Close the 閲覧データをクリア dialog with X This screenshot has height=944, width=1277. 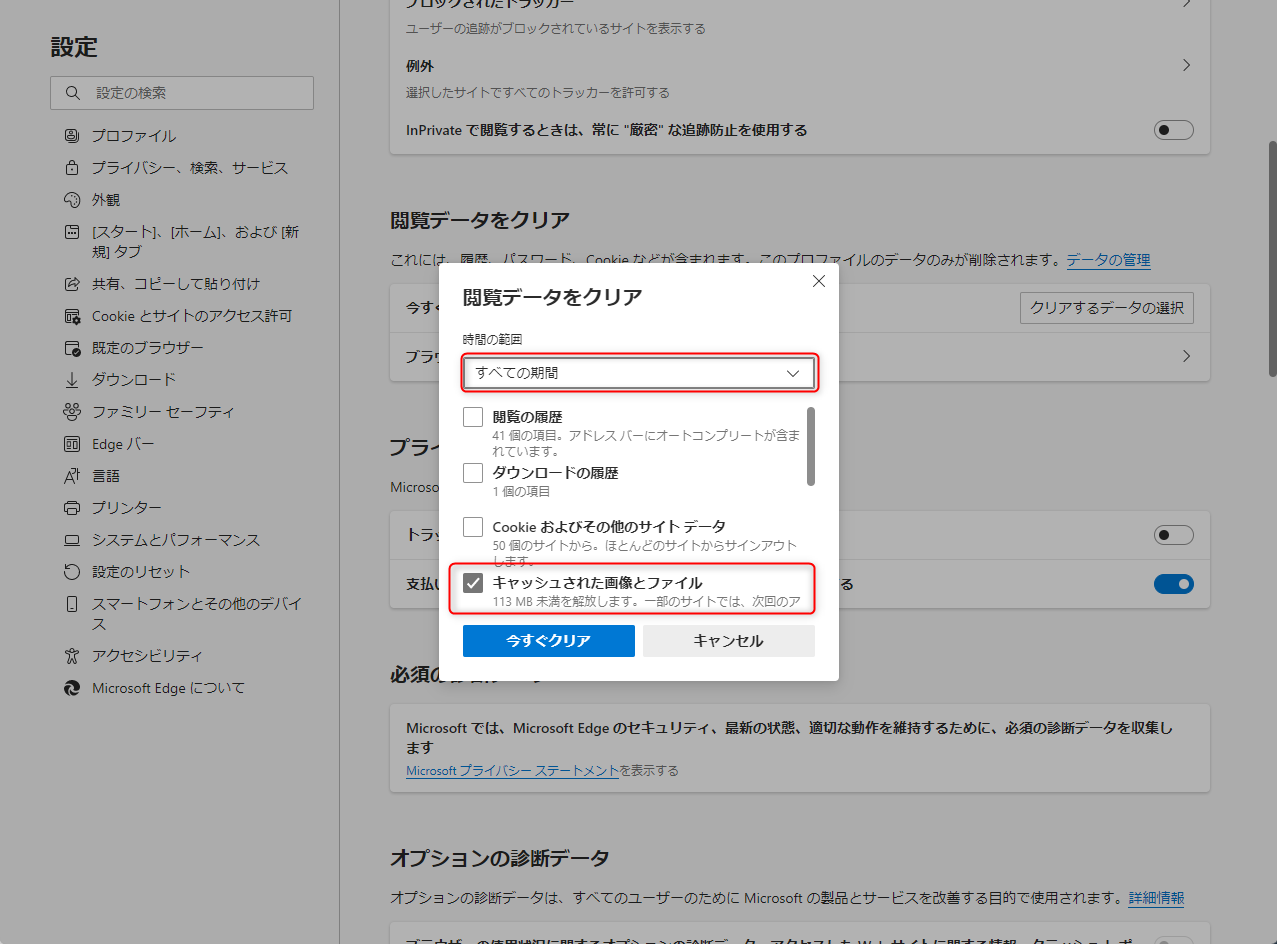pos(819,282)
